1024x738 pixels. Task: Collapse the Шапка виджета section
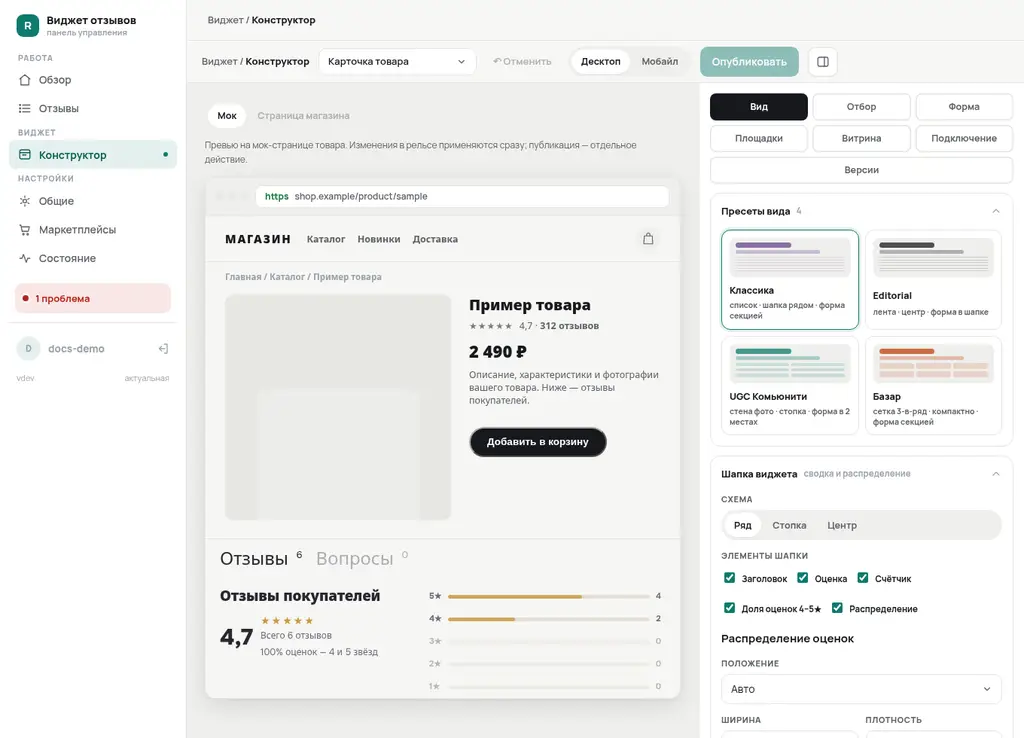(995, 473)
